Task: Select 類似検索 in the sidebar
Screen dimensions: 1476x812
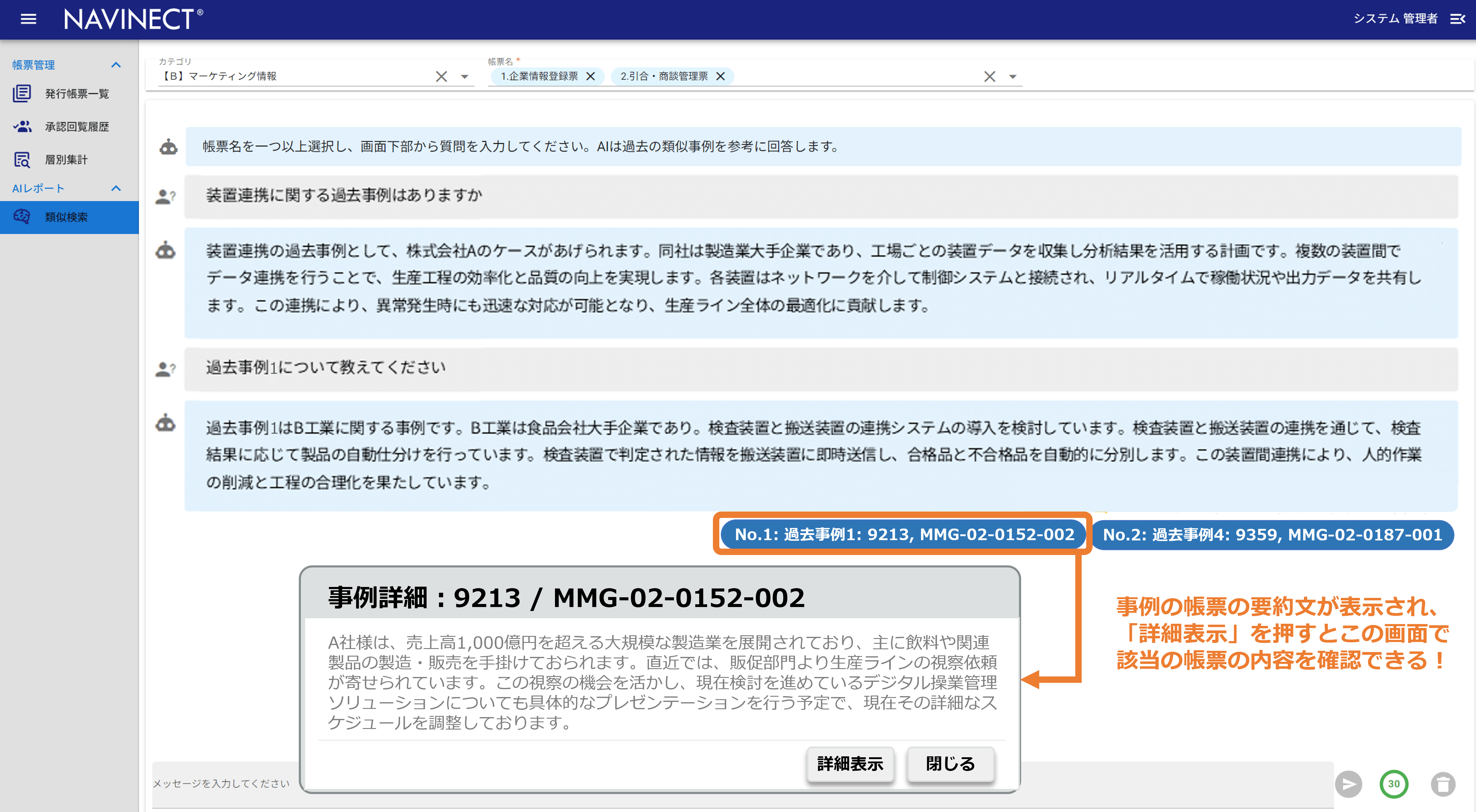Action: click(x=69, y=217)
